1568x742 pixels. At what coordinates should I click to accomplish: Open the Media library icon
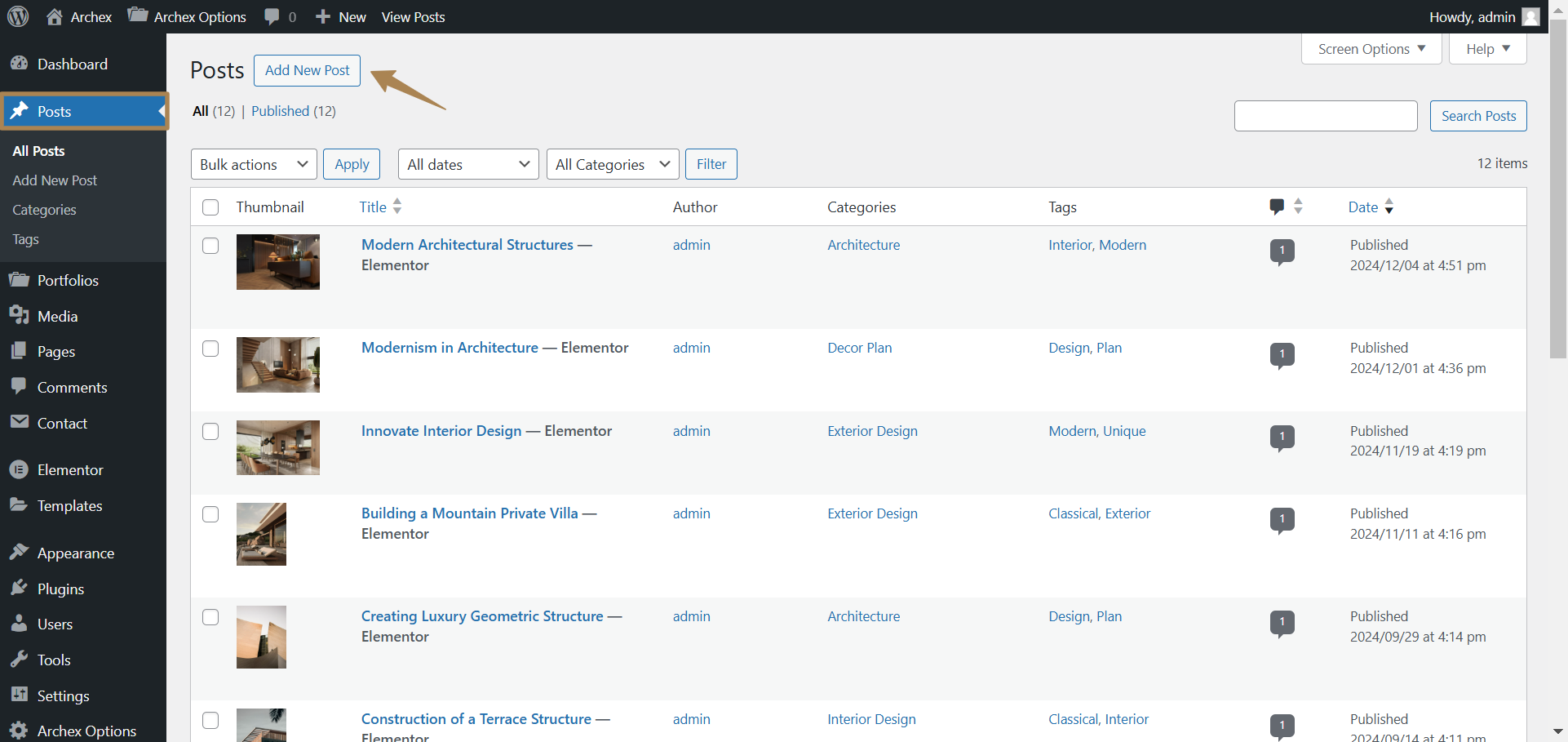[x=20, y=316]
